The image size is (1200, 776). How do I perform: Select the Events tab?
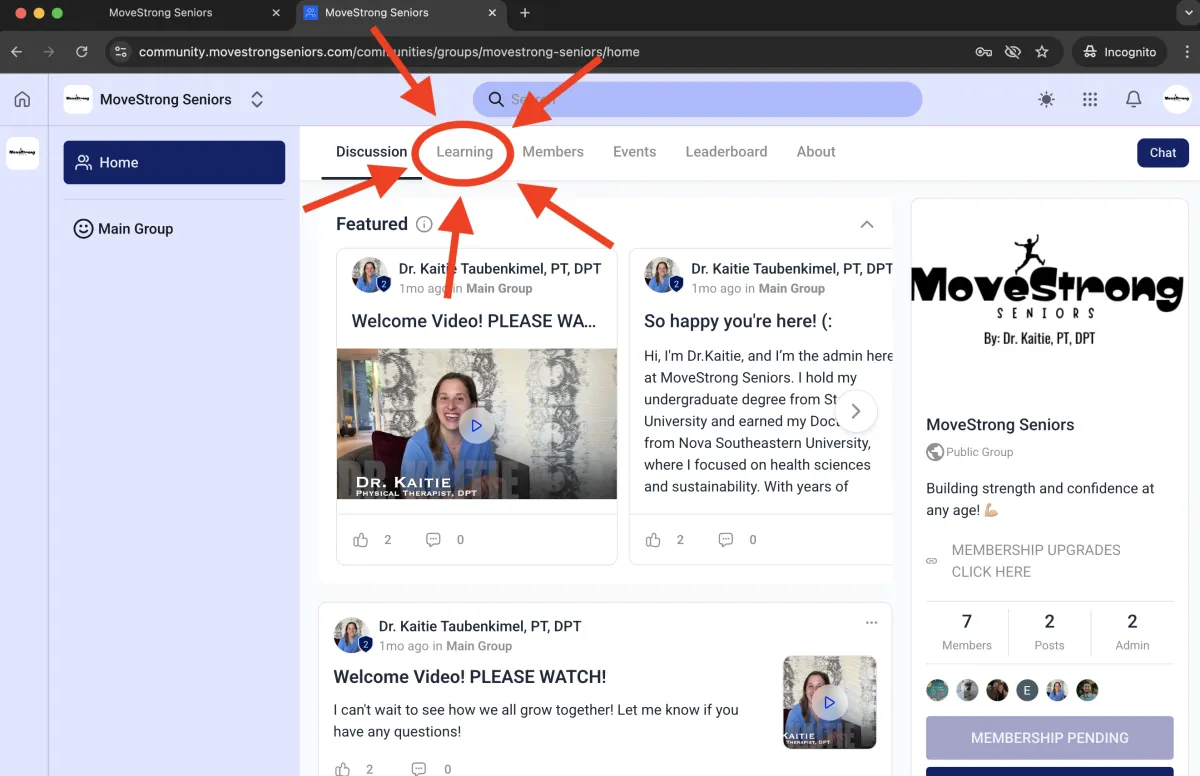pyautogui.click(x=635, y=152)
